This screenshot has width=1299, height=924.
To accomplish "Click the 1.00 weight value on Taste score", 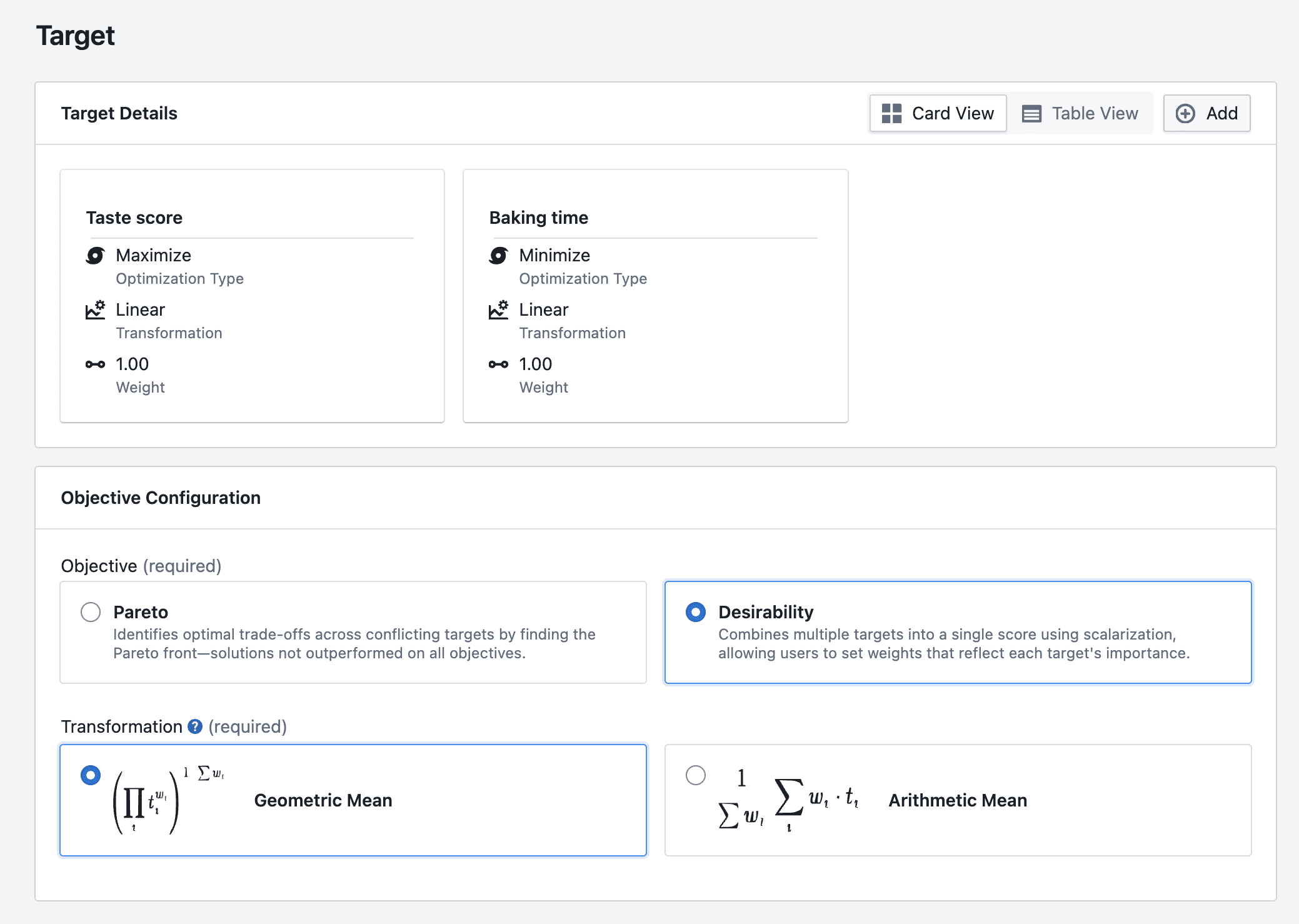I will pos(131,364).
